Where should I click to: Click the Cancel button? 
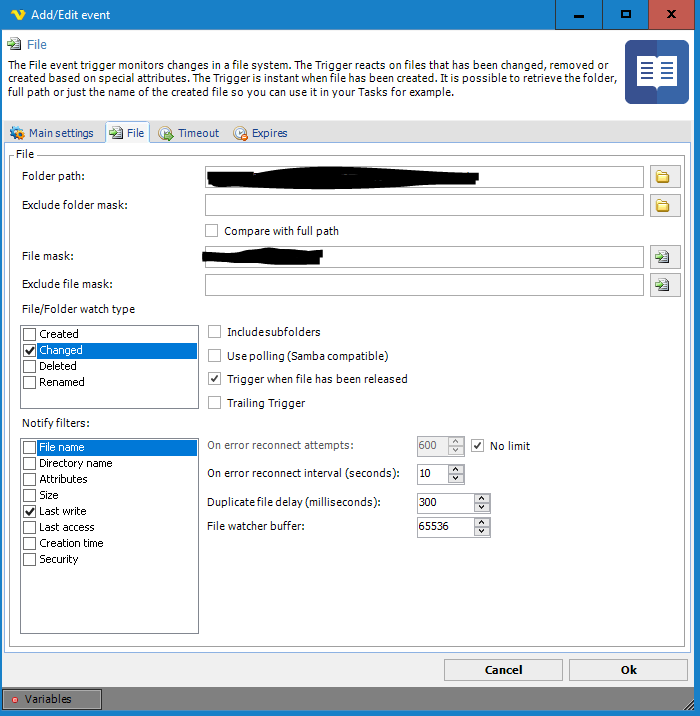[x=503, y=670]
